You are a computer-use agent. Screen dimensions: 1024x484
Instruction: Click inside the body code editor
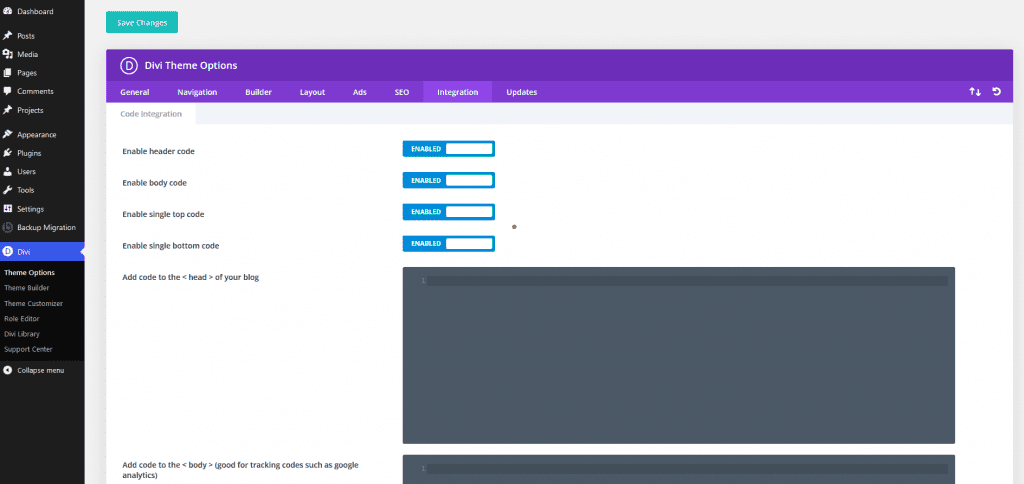(x=679, y=470)
